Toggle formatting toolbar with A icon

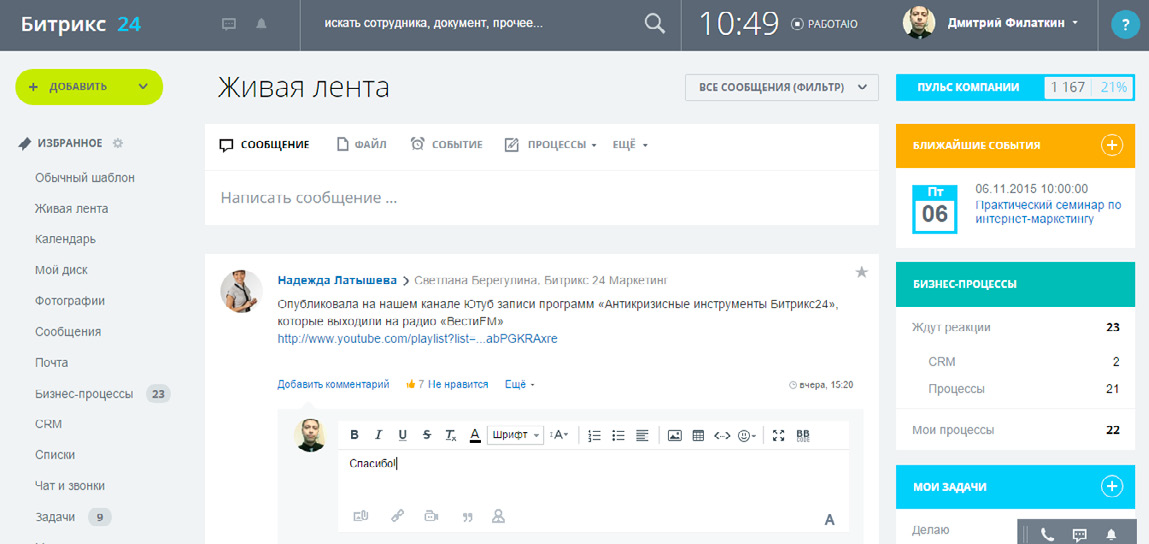[x=830, y=520]
